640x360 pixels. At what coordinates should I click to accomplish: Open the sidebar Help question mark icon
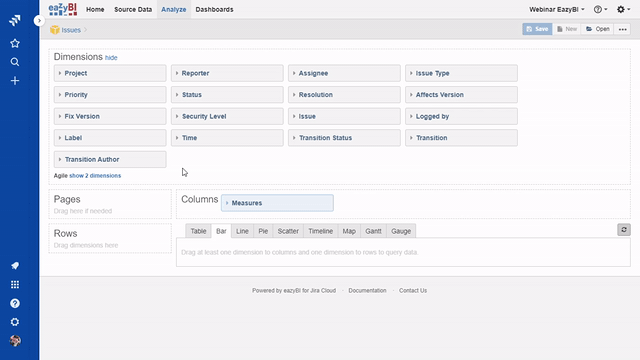[x=15, y=303]
